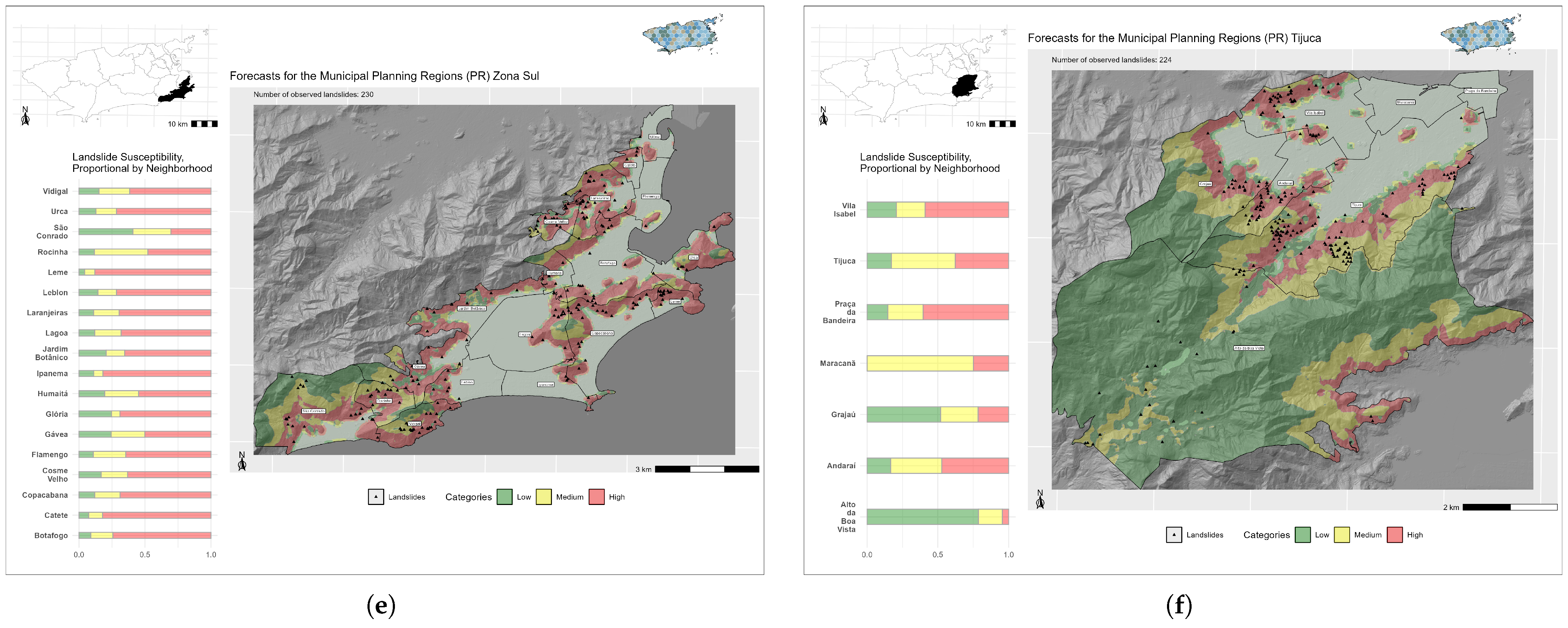The image size is (1568, 628).
Task: Click the Vidigal susceptibility bar
Action: [145, 191]
